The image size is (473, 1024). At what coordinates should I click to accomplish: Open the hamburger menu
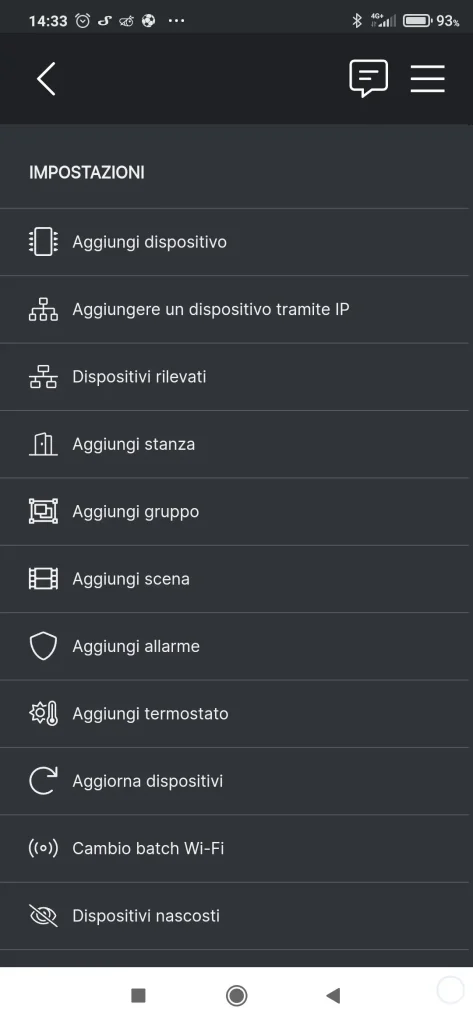(428, 79)
